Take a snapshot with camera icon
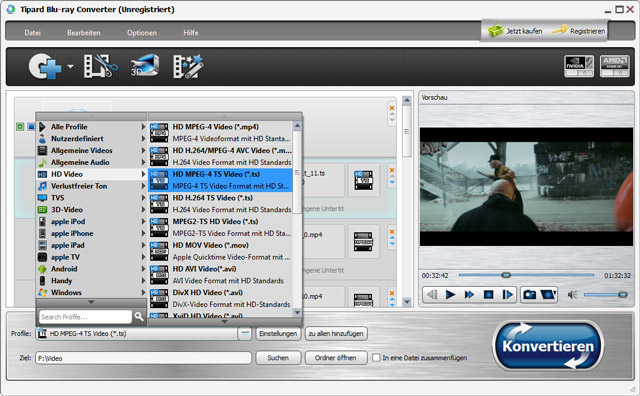640x396 pixels. (529, 294)
